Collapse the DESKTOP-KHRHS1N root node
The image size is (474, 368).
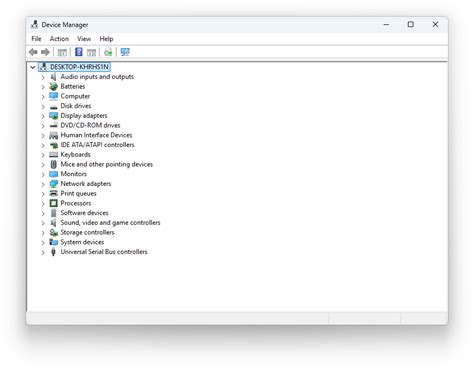click(x=33, y=67)
